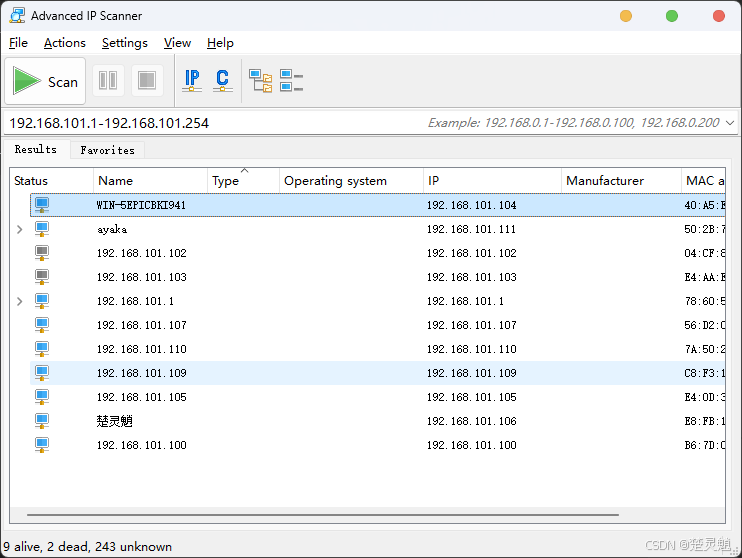Click name cell 192.168.101.107
Image resolution: width=742 pixels, height=558 pixels.
pos(141,326)
